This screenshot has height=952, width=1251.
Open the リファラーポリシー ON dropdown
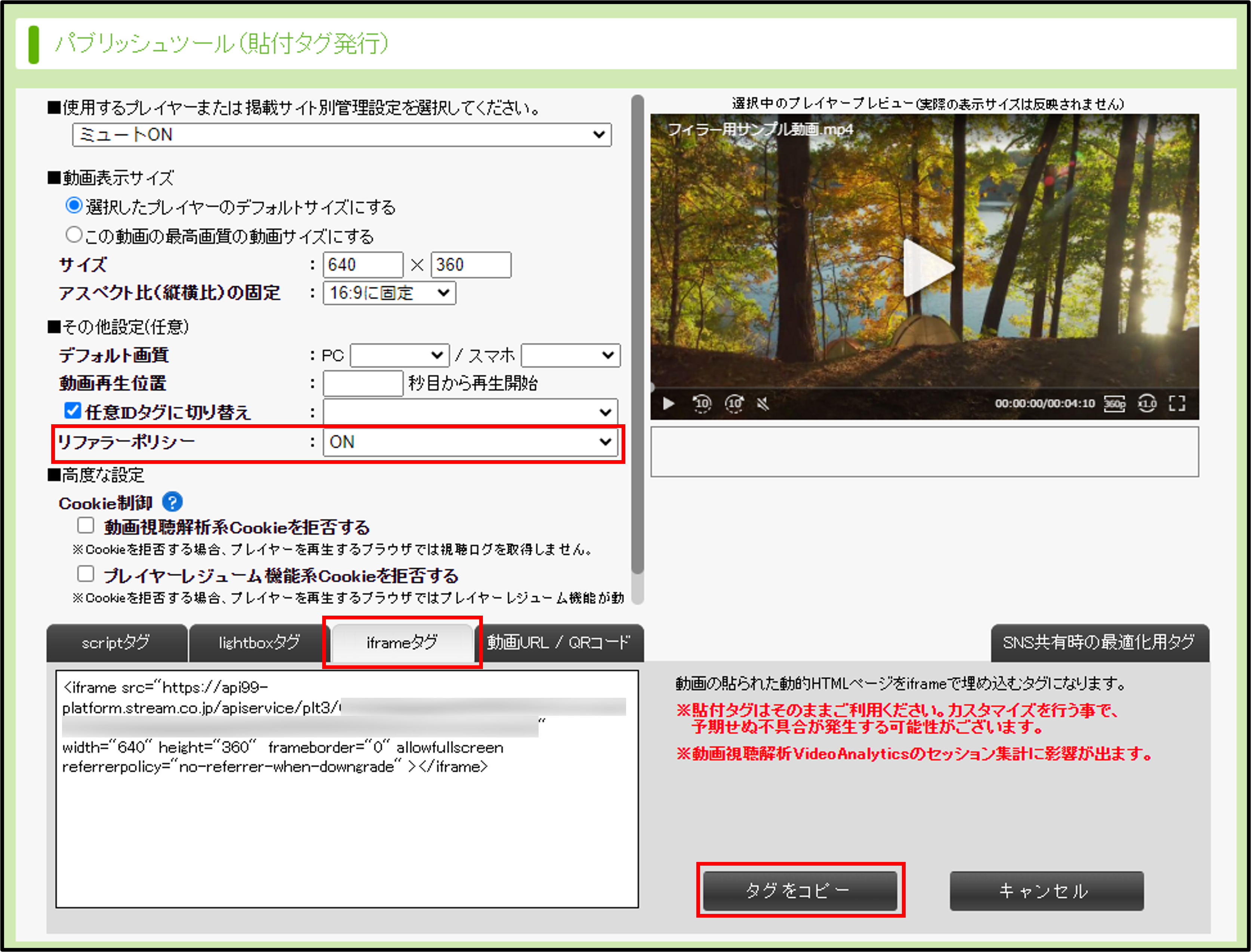pos(470,442)
